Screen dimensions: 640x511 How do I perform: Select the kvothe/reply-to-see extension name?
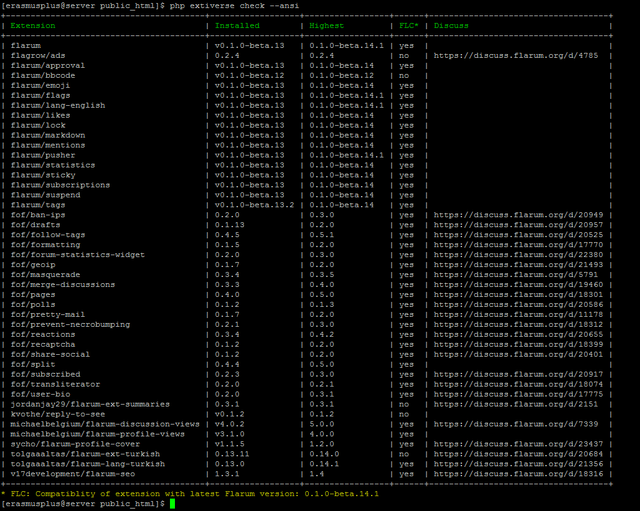[58, 414]
